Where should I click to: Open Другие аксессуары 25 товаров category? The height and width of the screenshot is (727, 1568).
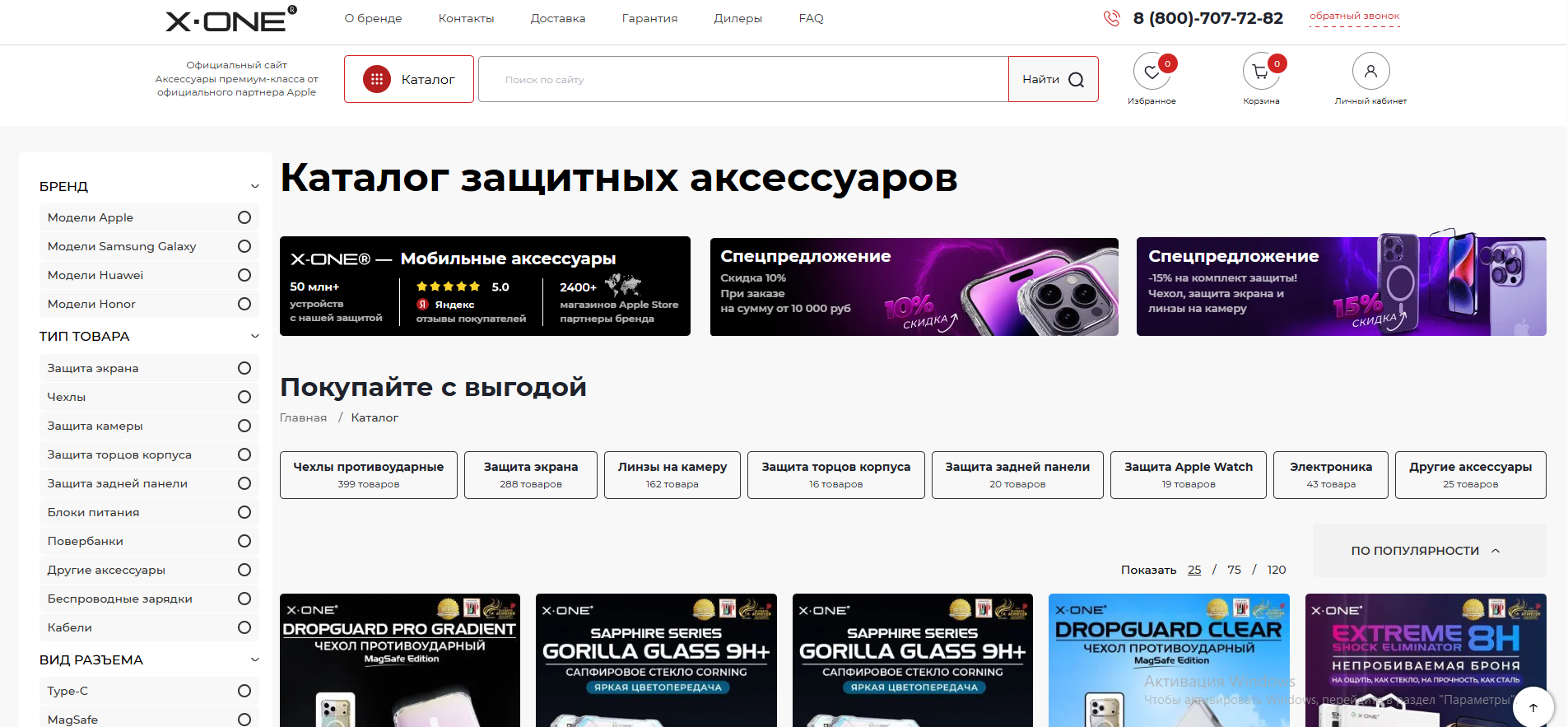(x=1471, y=475)
